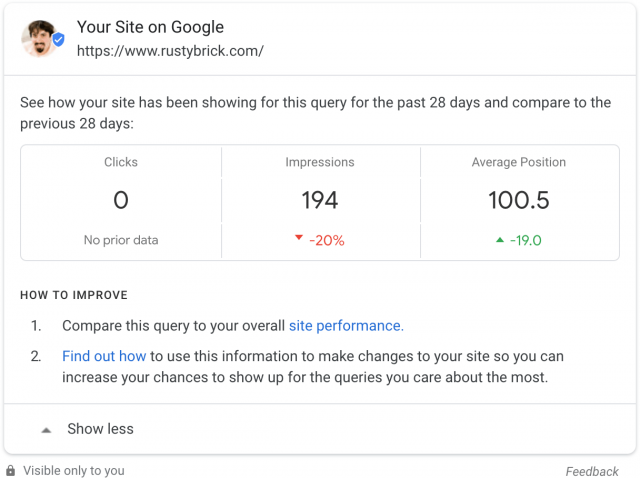Click the upward caret beside Show less
The height and width of the screenshot is (478, 640).
click(47, 430)
